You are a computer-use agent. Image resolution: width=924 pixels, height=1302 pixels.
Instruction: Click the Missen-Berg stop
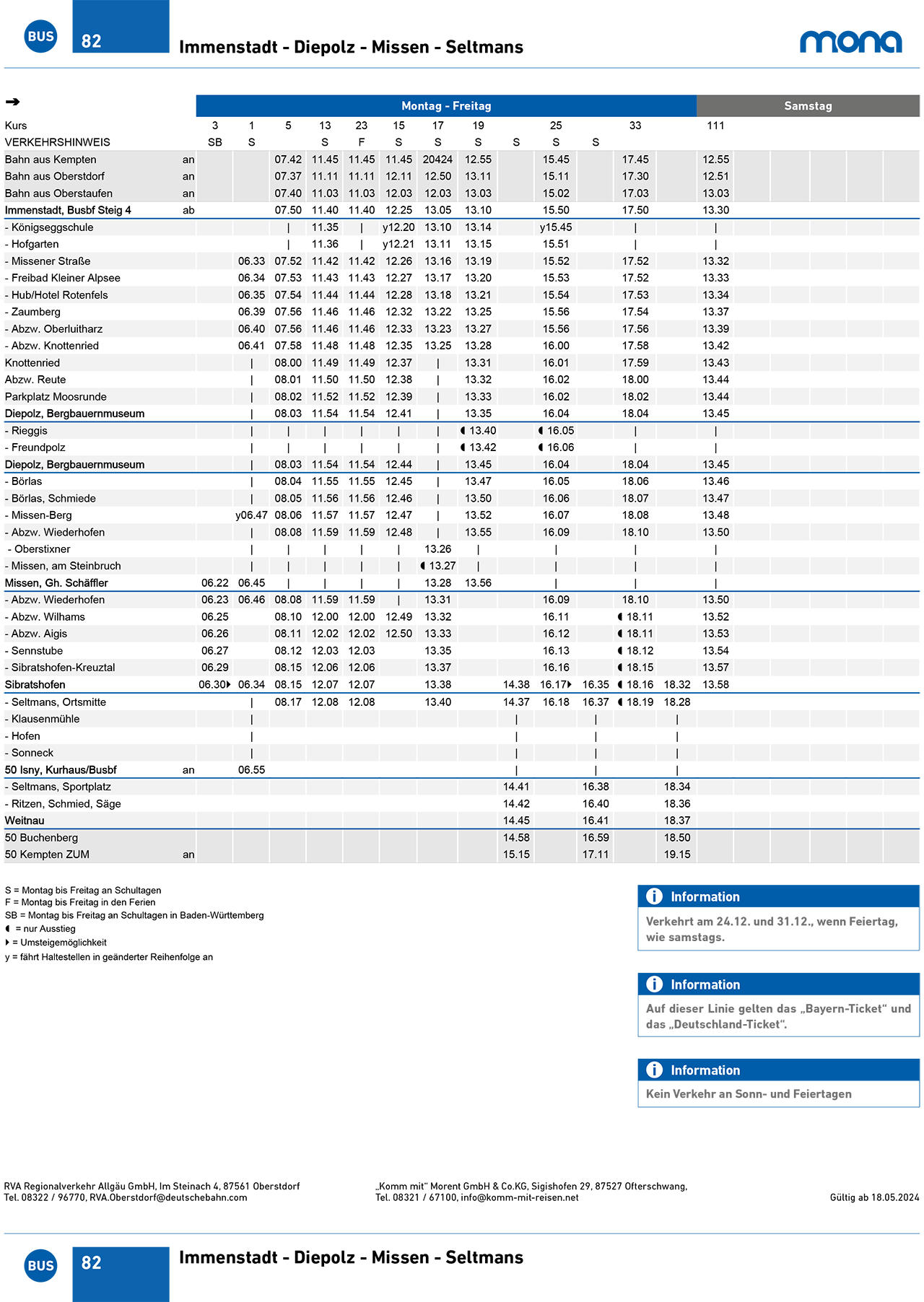[38, 515]
